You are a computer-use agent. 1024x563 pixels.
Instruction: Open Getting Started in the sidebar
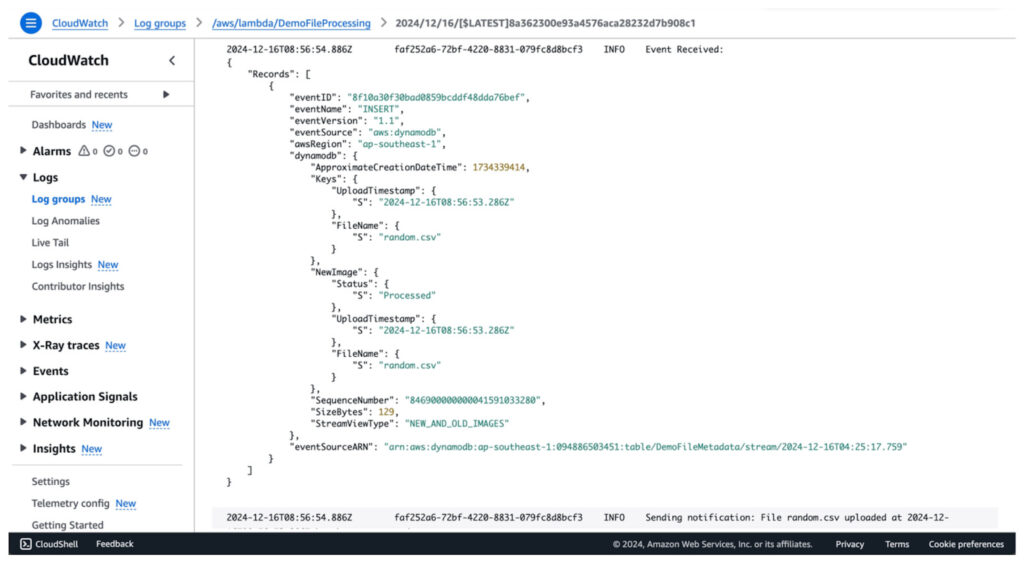coord(67,525)
